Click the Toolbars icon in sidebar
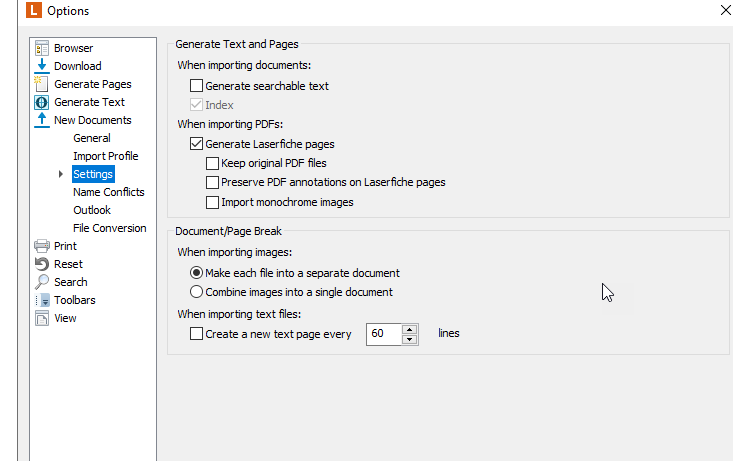The width and height of the screenshot is (733, 469). click(42, 300)
